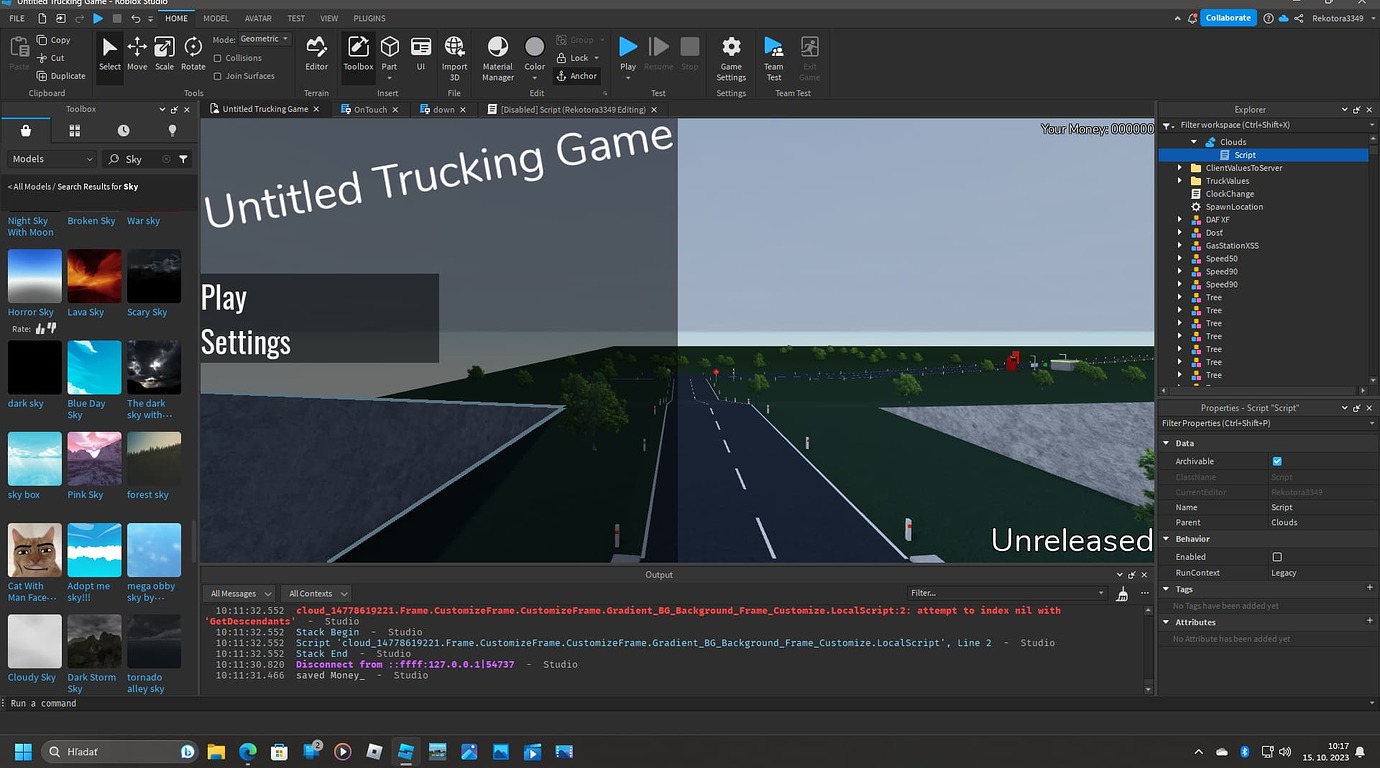This screenshot has height=768, width=1380.
Task: Pick the Rotate tool
Action: coord(193,54)
